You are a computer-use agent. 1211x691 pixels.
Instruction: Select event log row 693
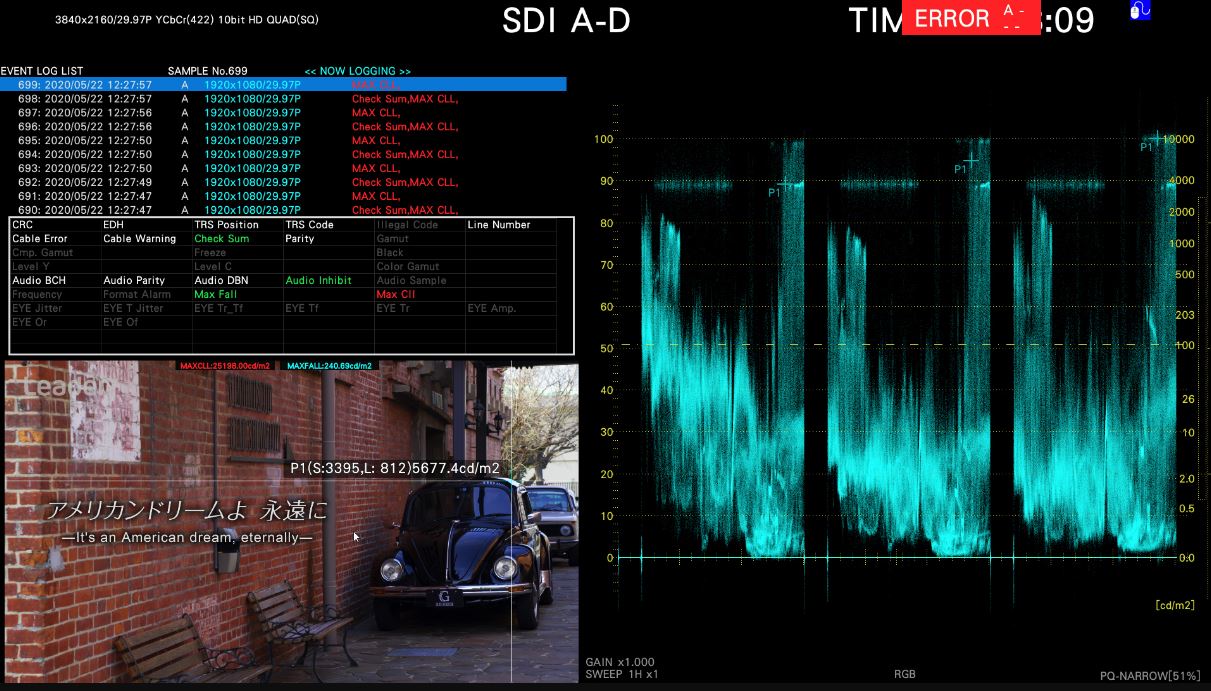[283, 169]
